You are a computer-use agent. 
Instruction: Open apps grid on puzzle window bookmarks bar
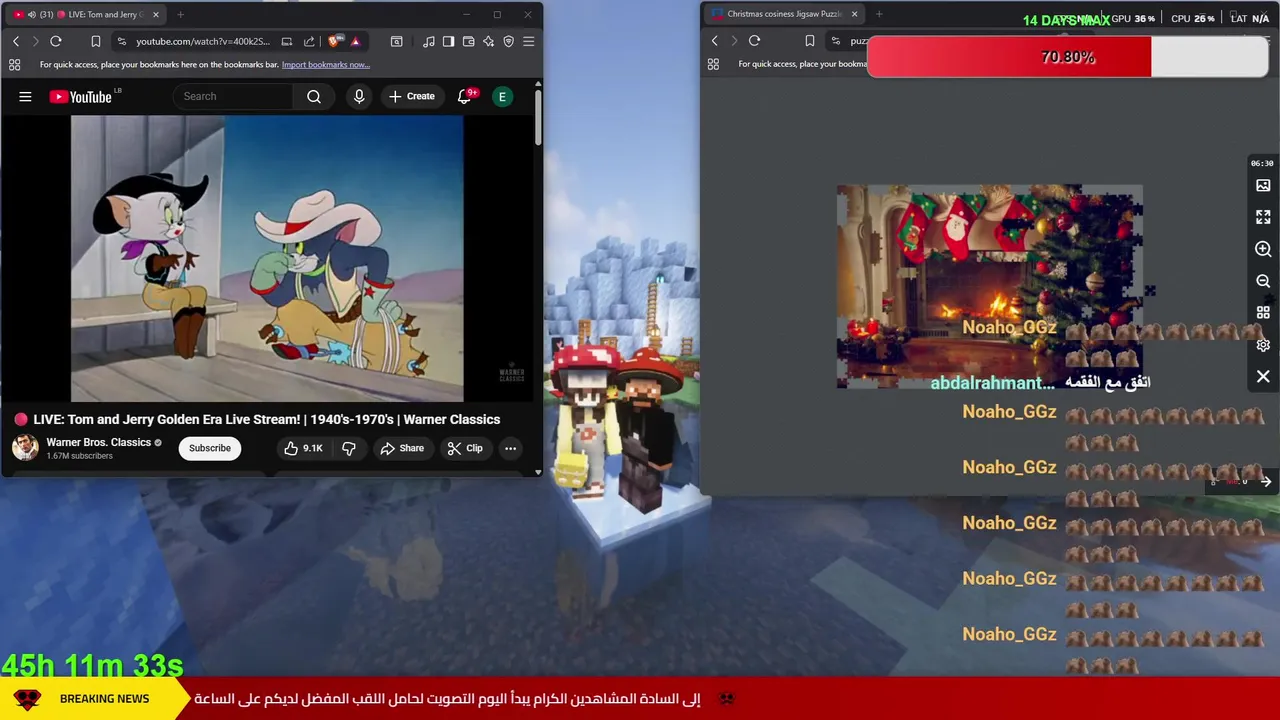713,64
